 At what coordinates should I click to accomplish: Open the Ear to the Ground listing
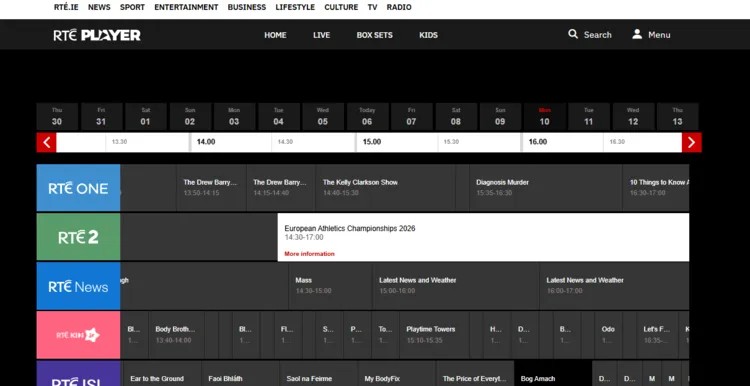pyautogui.click(x=162, y=374)
